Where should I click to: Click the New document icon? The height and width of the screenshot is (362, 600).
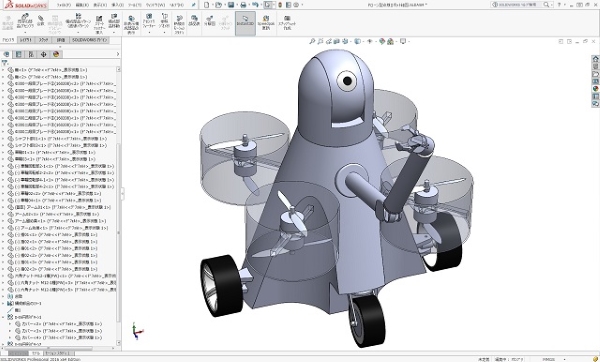(x=207, y=5)
